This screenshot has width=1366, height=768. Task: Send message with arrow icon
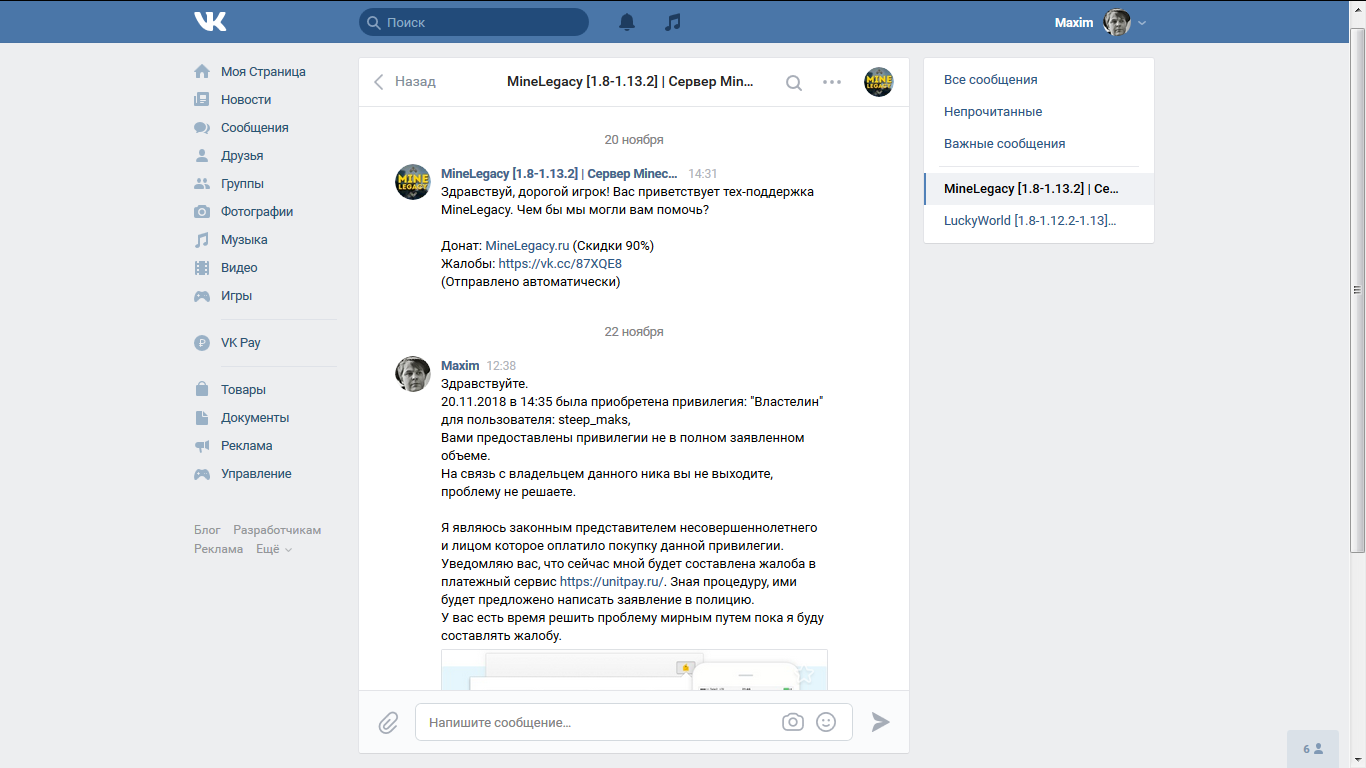[880, 722]
